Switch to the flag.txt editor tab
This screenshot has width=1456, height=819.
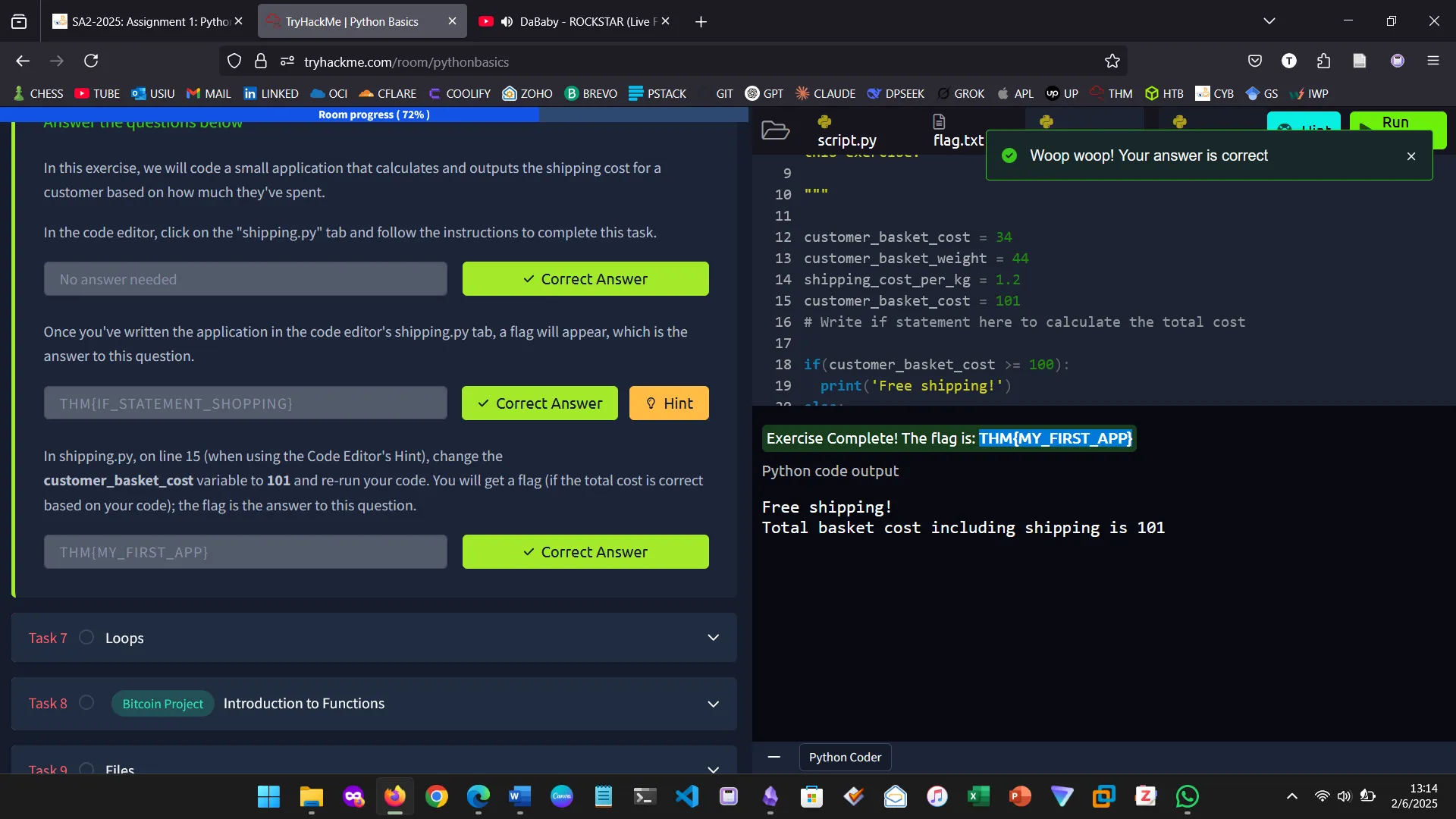coord(957,132)
